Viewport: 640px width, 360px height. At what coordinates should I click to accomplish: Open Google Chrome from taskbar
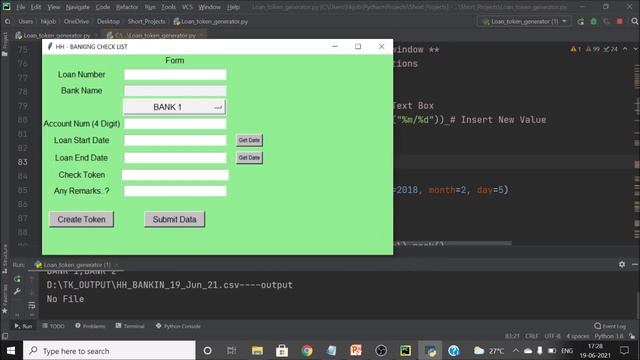(x=307, y=351)
